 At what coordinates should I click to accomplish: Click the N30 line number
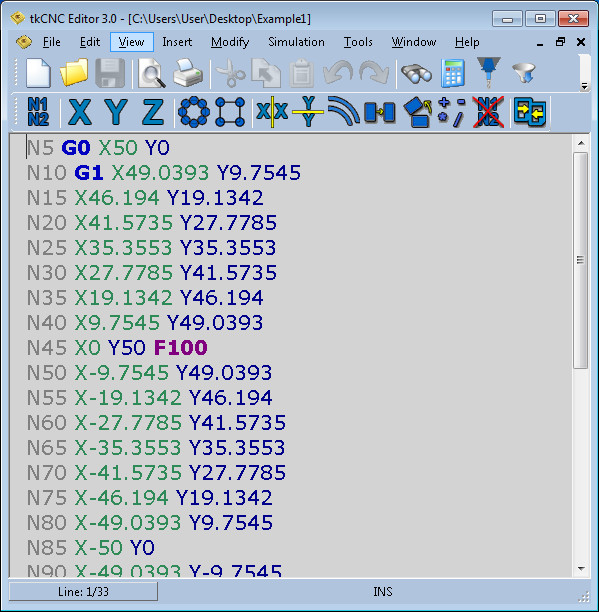[46, 273]
